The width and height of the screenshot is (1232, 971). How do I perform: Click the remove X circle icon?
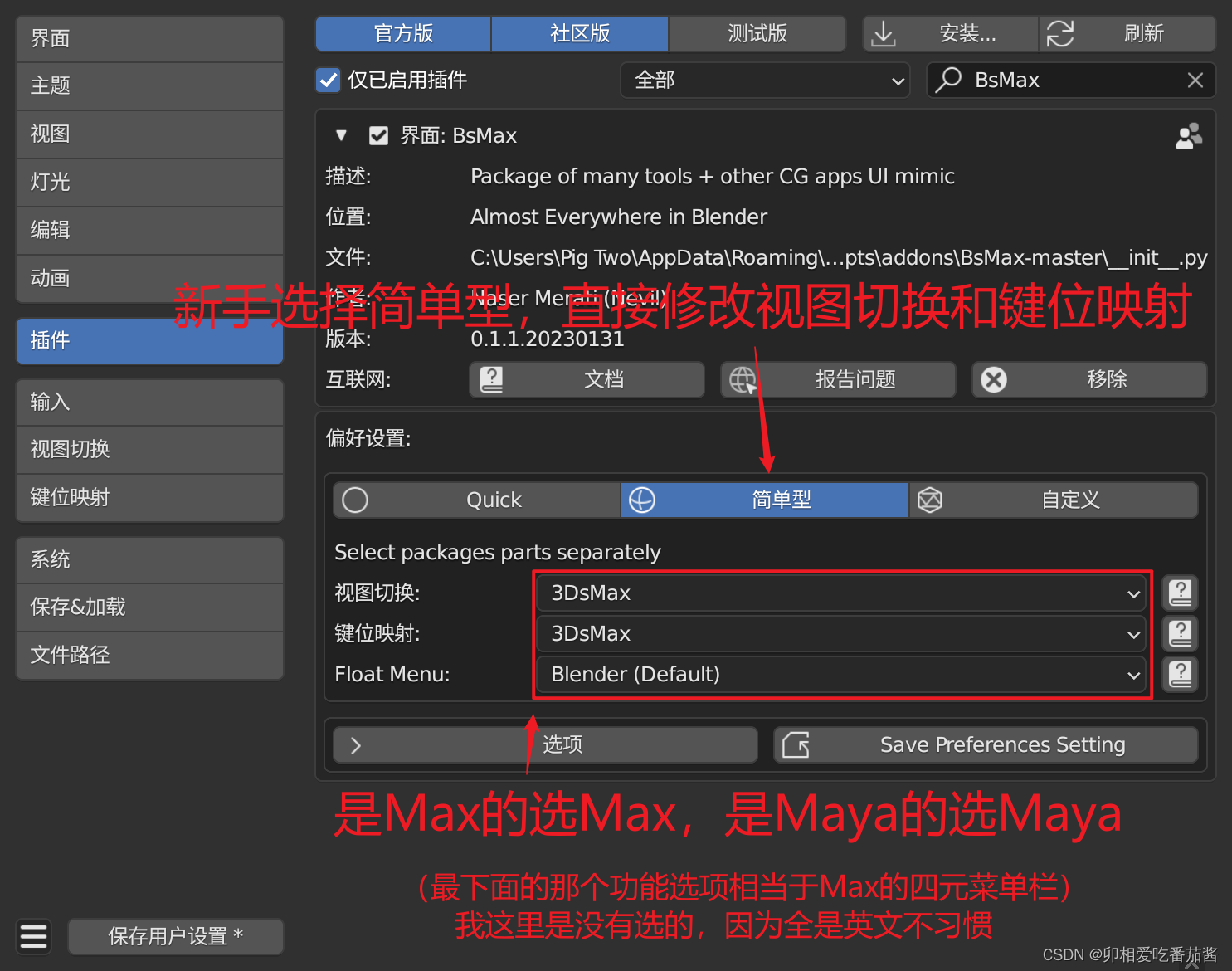pos(994,380)
